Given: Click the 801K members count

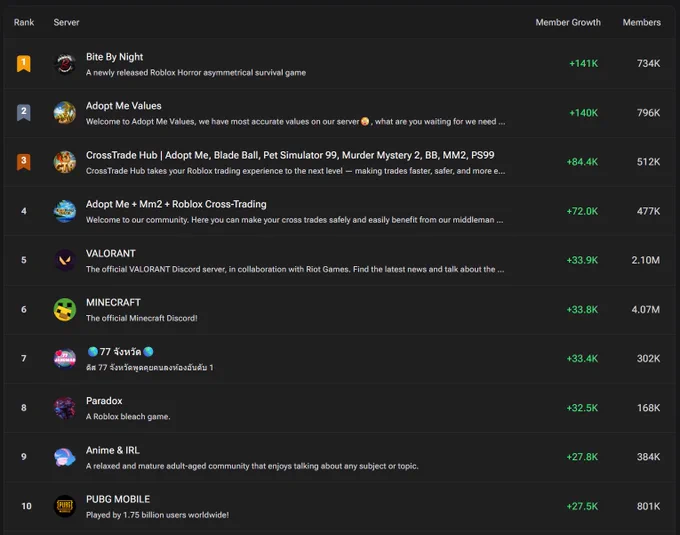Looking at the screenshot, I should coord(648,506).
